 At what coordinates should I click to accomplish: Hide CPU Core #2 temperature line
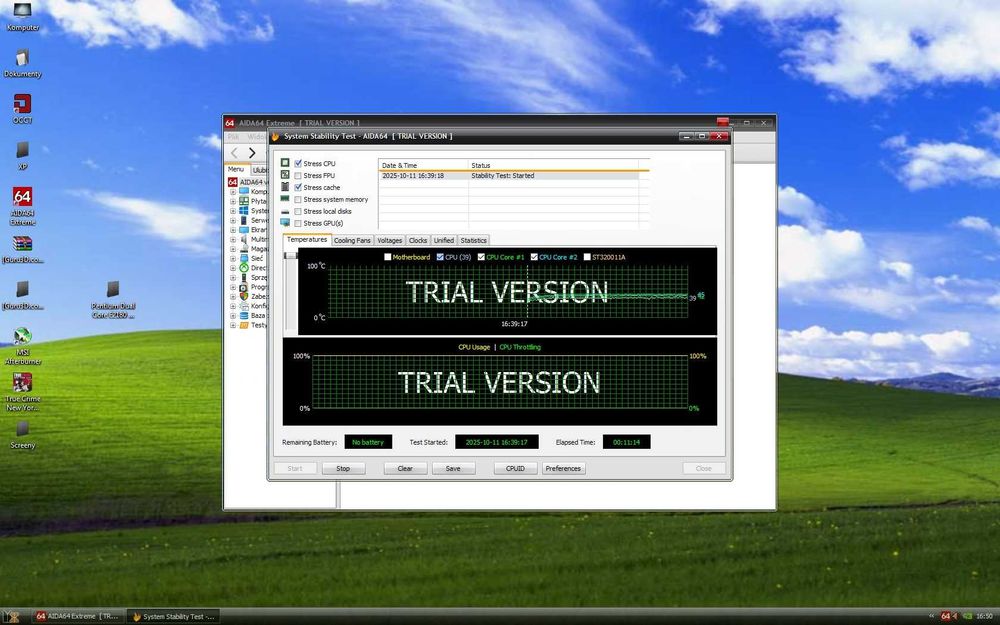[534, 257]
